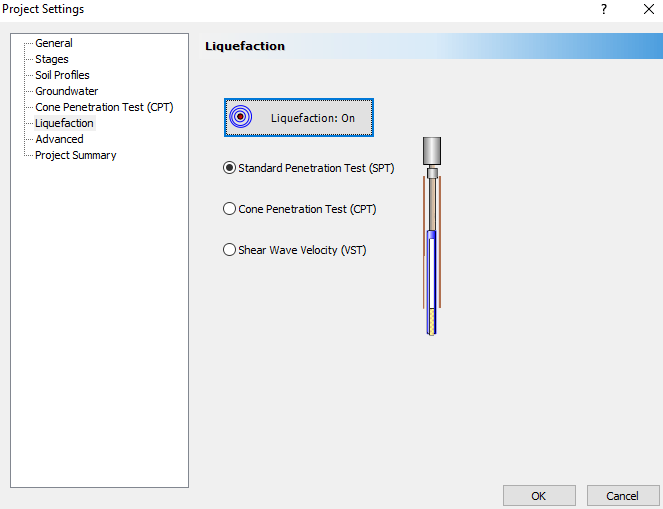Pick Shear Wave Velocity (VST) radio option
This screenshot has height=509, width=663.
[229, 250]
